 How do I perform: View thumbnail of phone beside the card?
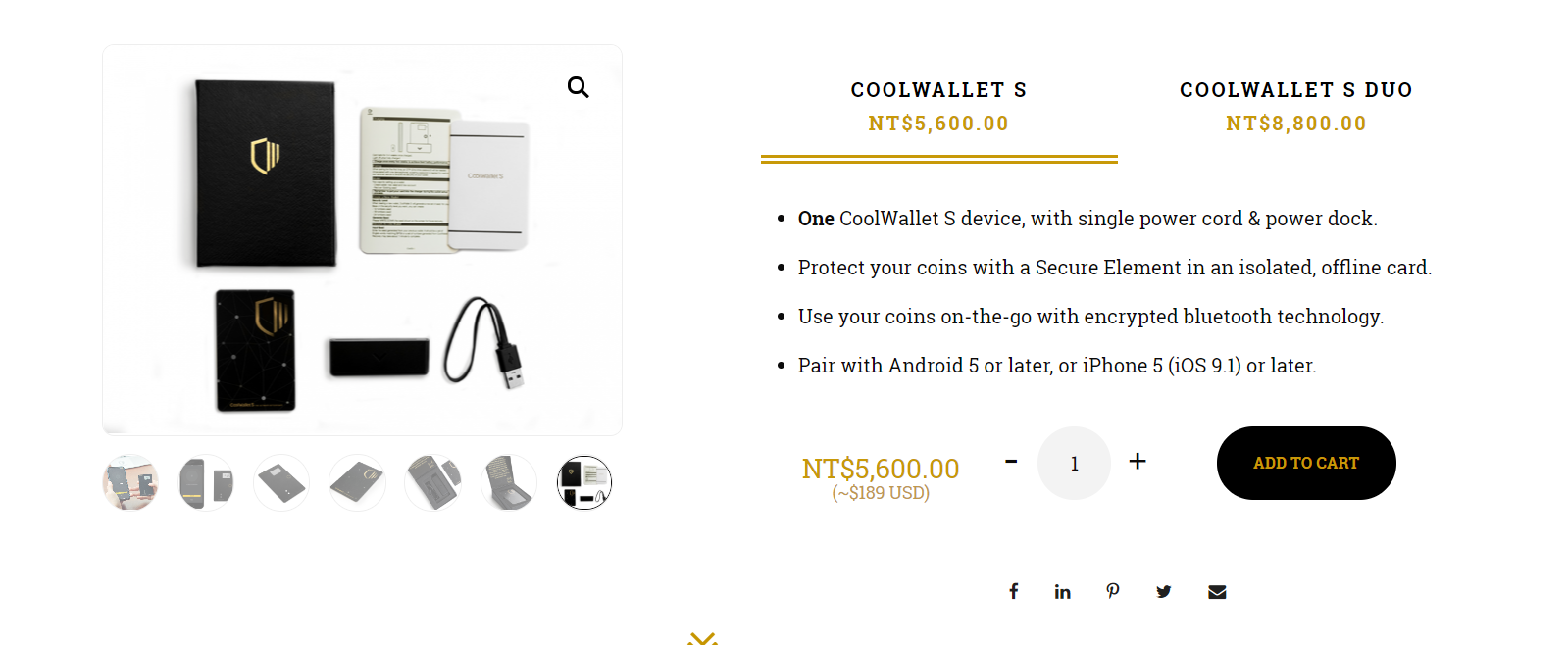pos(206,482)
